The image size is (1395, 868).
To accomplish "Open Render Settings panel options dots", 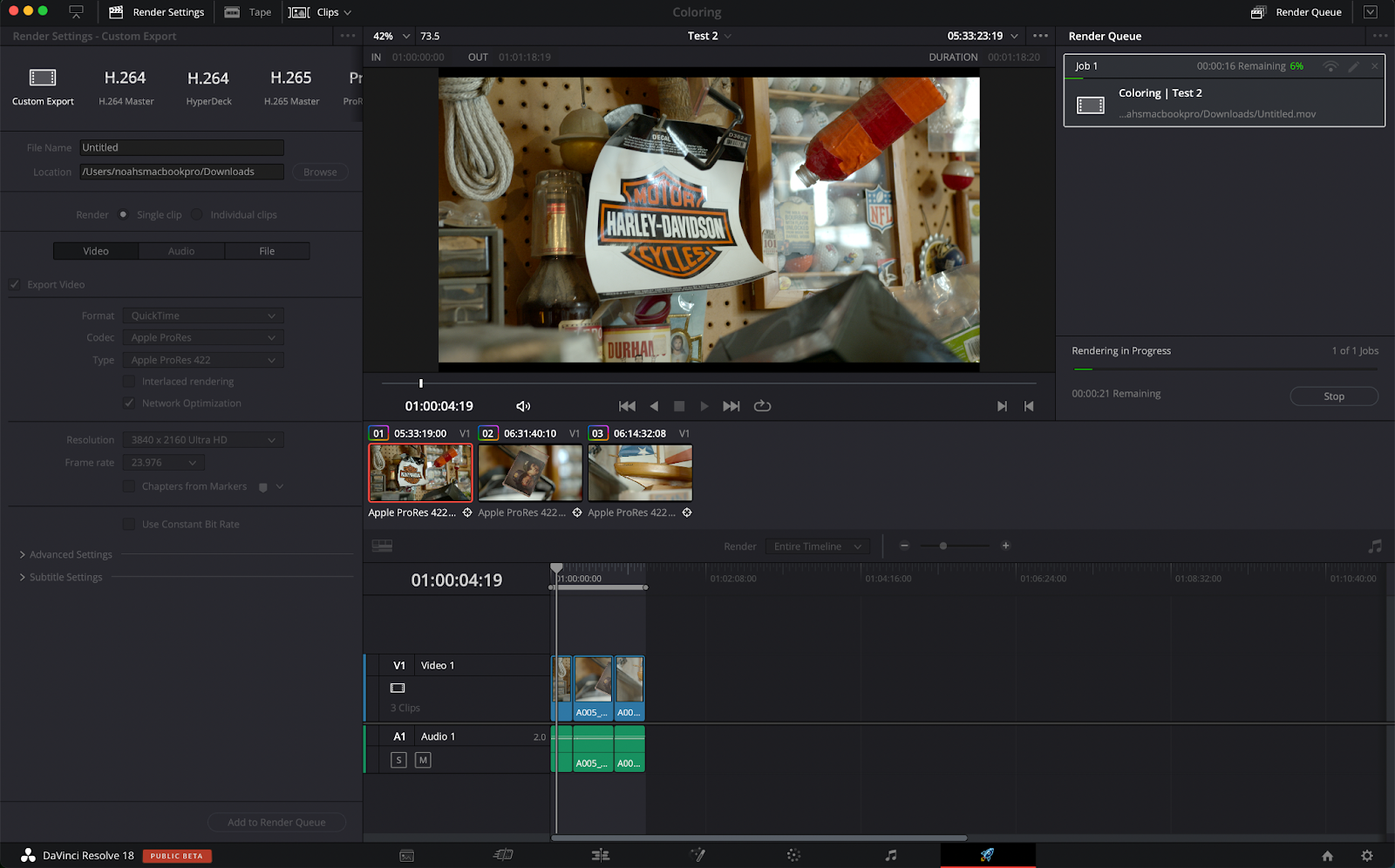I will click(x=348, y=36).
